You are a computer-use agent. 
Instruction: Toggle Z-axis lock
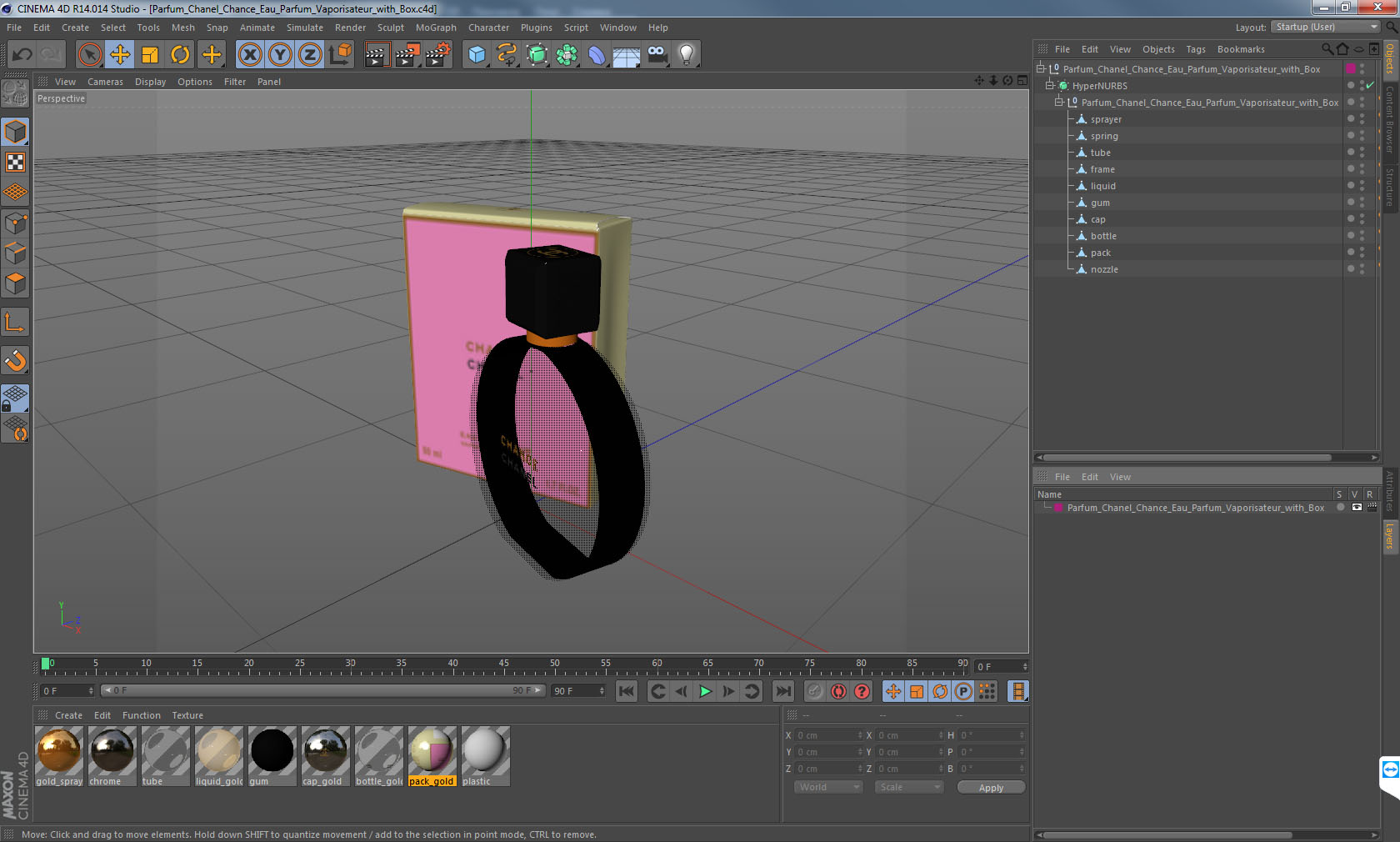point(310,55)
